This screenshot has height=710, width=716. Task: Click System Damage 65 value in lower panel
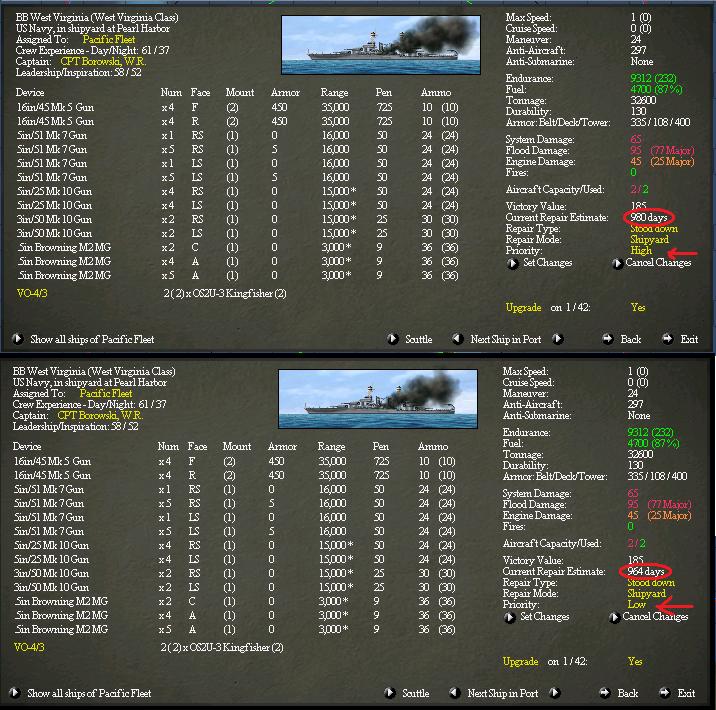click(633, 493)
